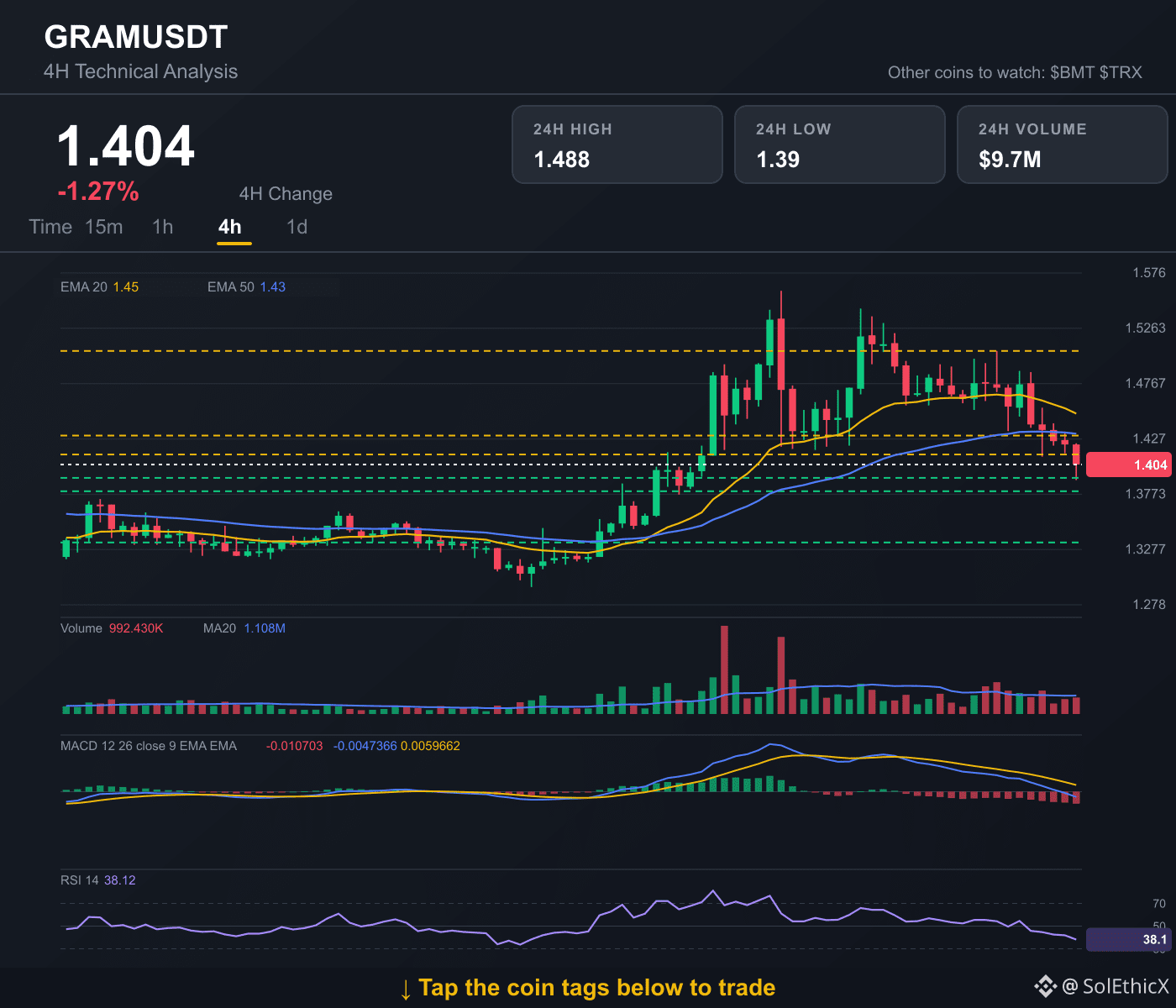Click the large 1.404 current price
The height and width of the screenshot is (1008, 1176).
pyautogui.click(x=126, y=146)
